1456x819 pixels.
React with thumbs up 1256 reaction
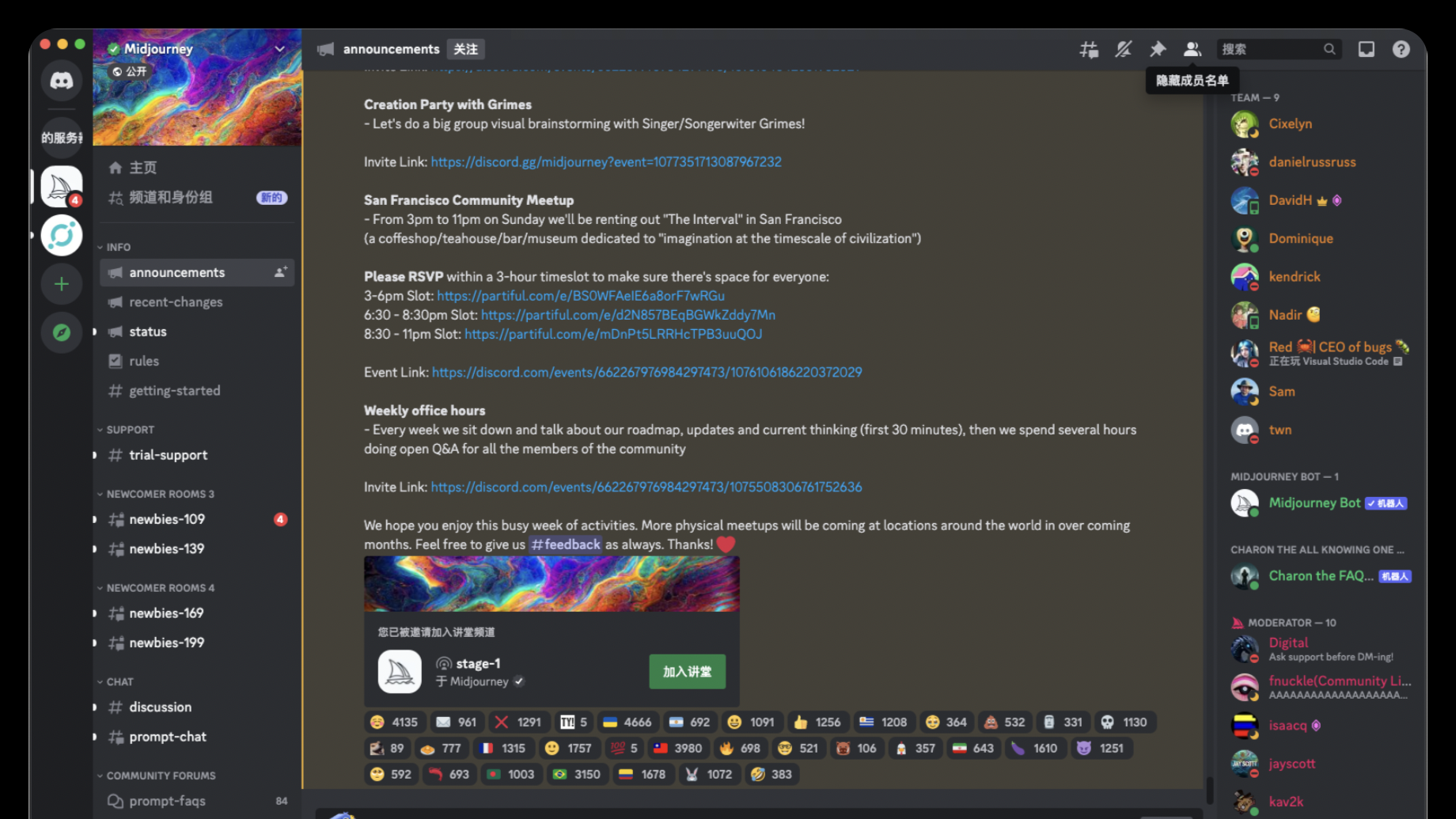click(817, 722)
